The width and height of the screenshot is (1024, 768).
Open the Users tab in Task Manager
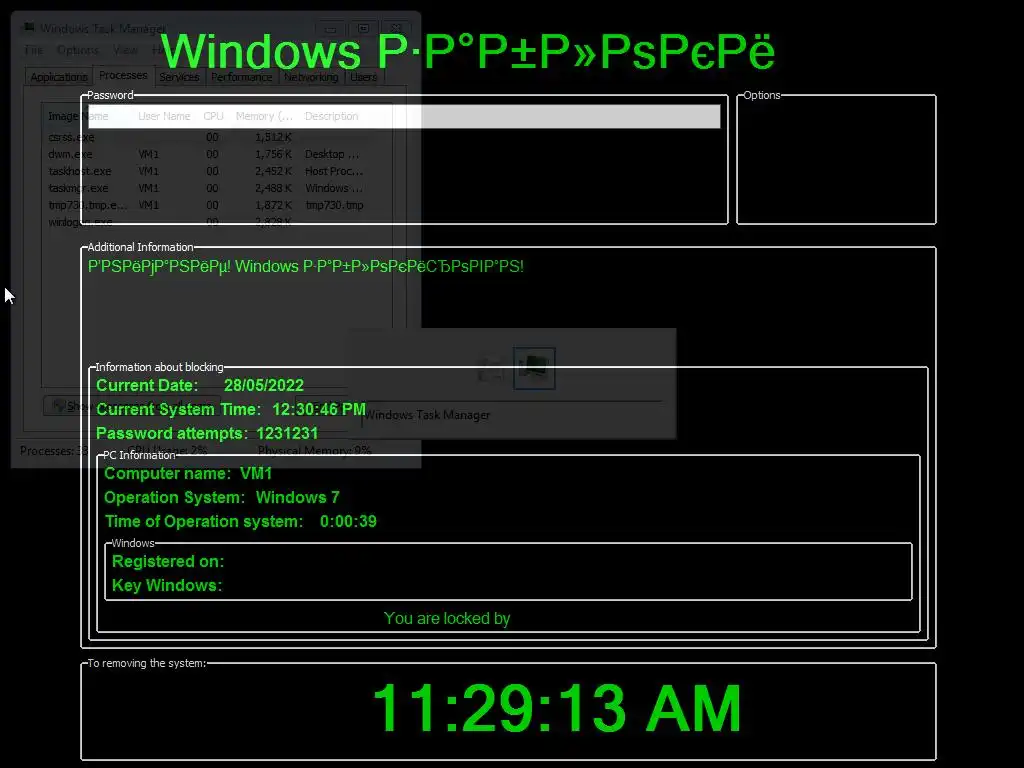[364, 77]
